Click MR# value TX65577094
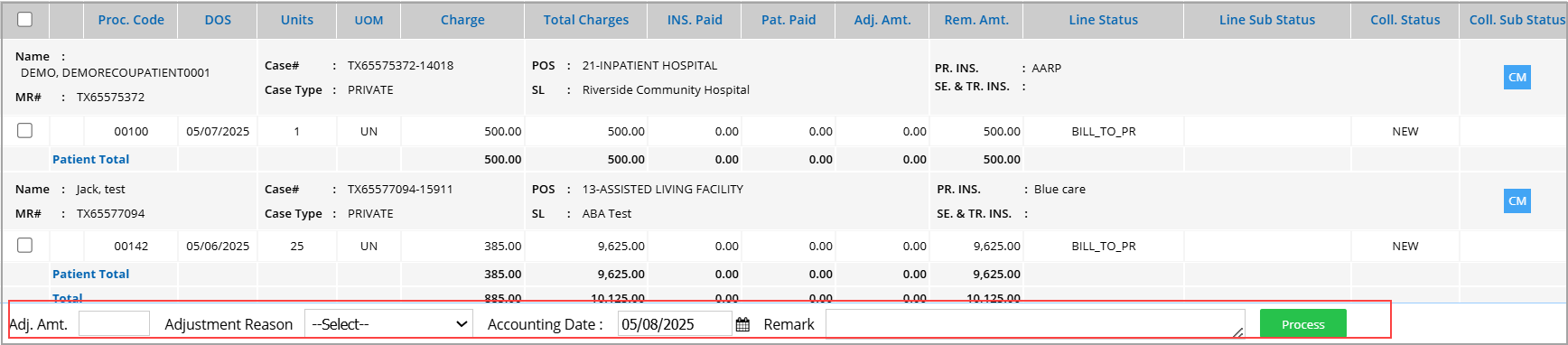Viewport: 1568px width, 345px height. 110,213
